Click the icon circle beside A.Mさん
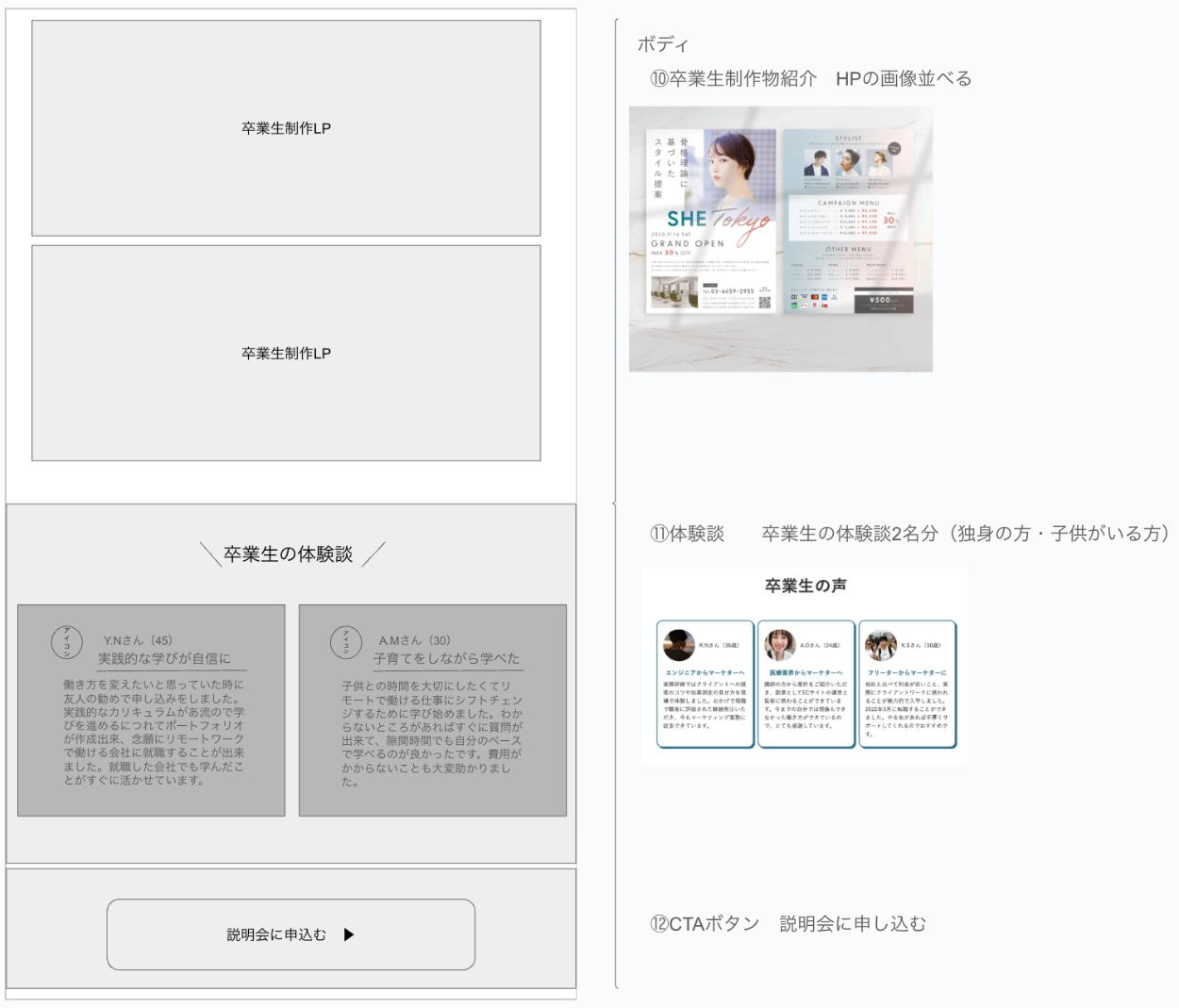This screenshot has height=1008, width=1179. tap(346, 642)
